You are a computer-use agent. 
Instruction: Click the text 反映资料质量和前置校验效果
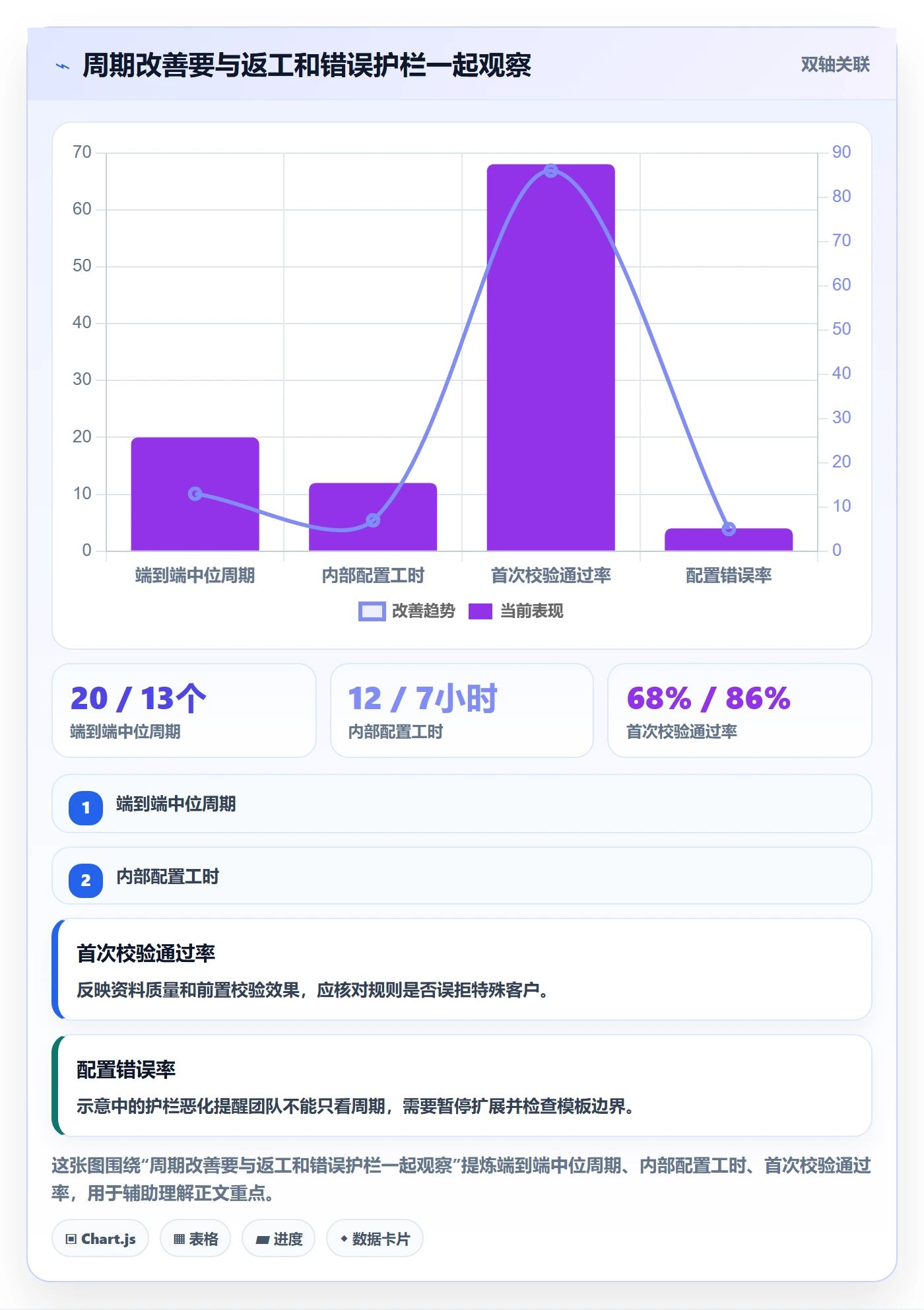(189, 990)
